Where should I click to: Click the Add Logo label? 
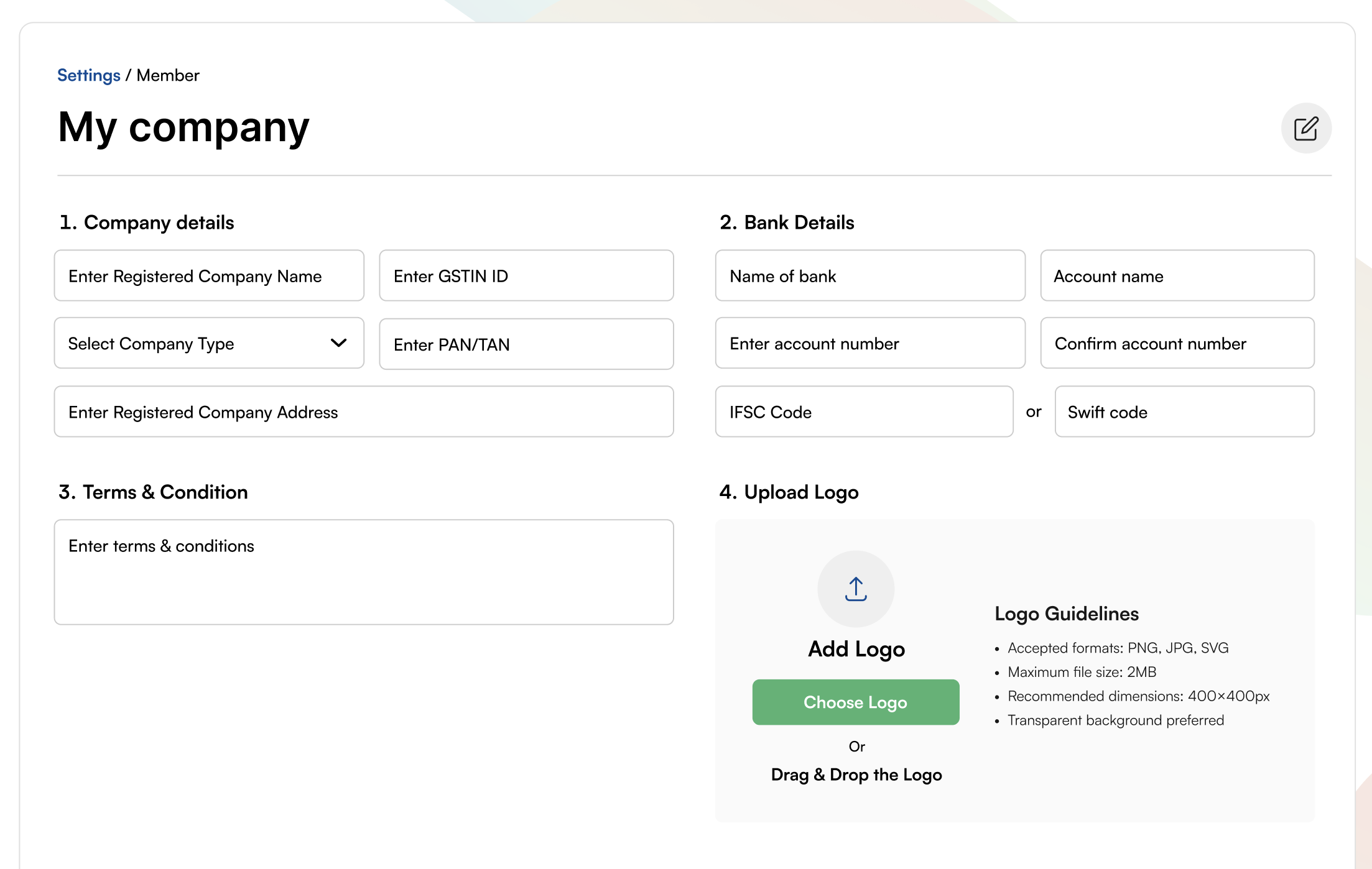click(856, 649)
